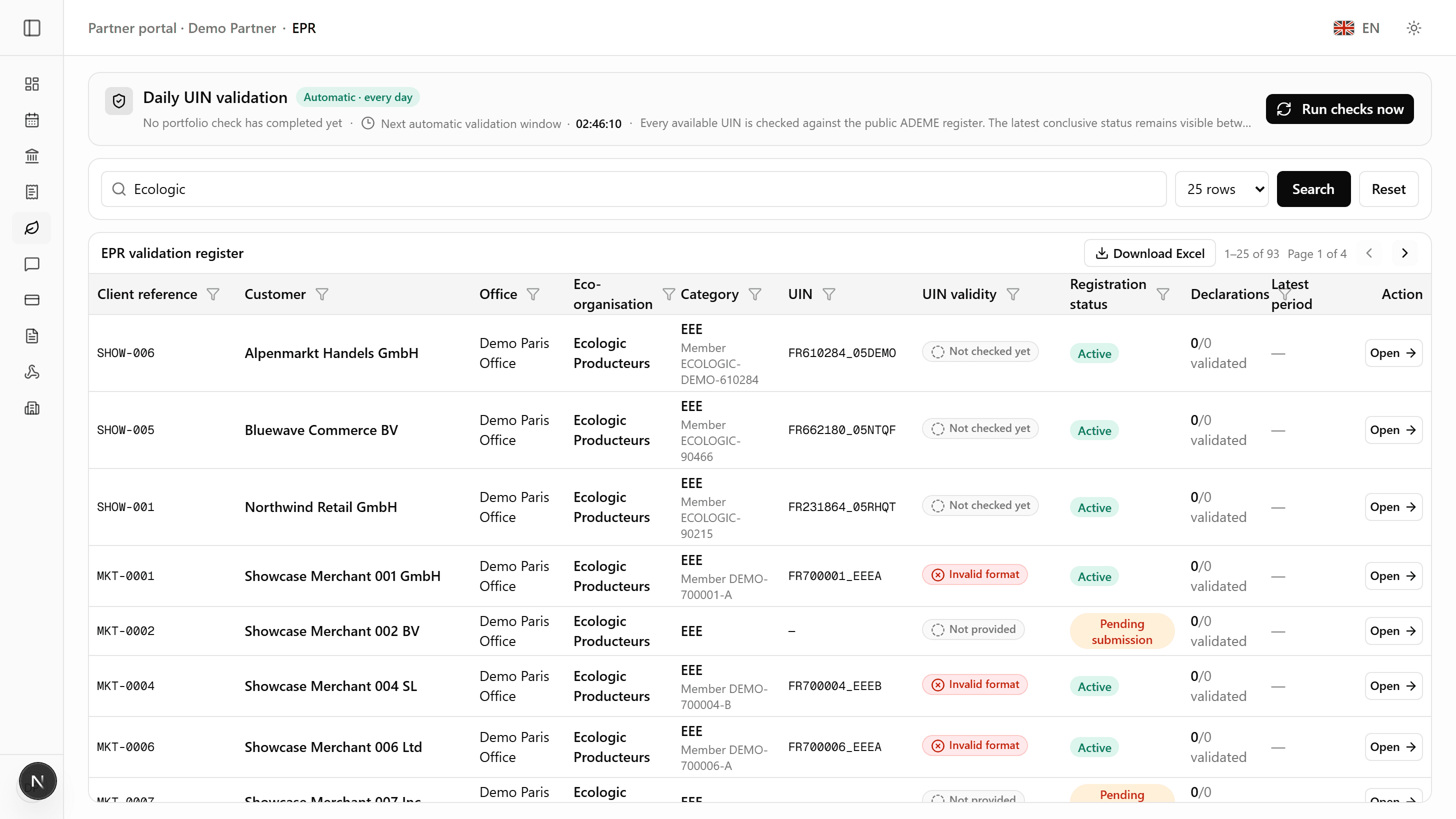Click the shield icon beside Daily UIN validation

pos(118,100)
